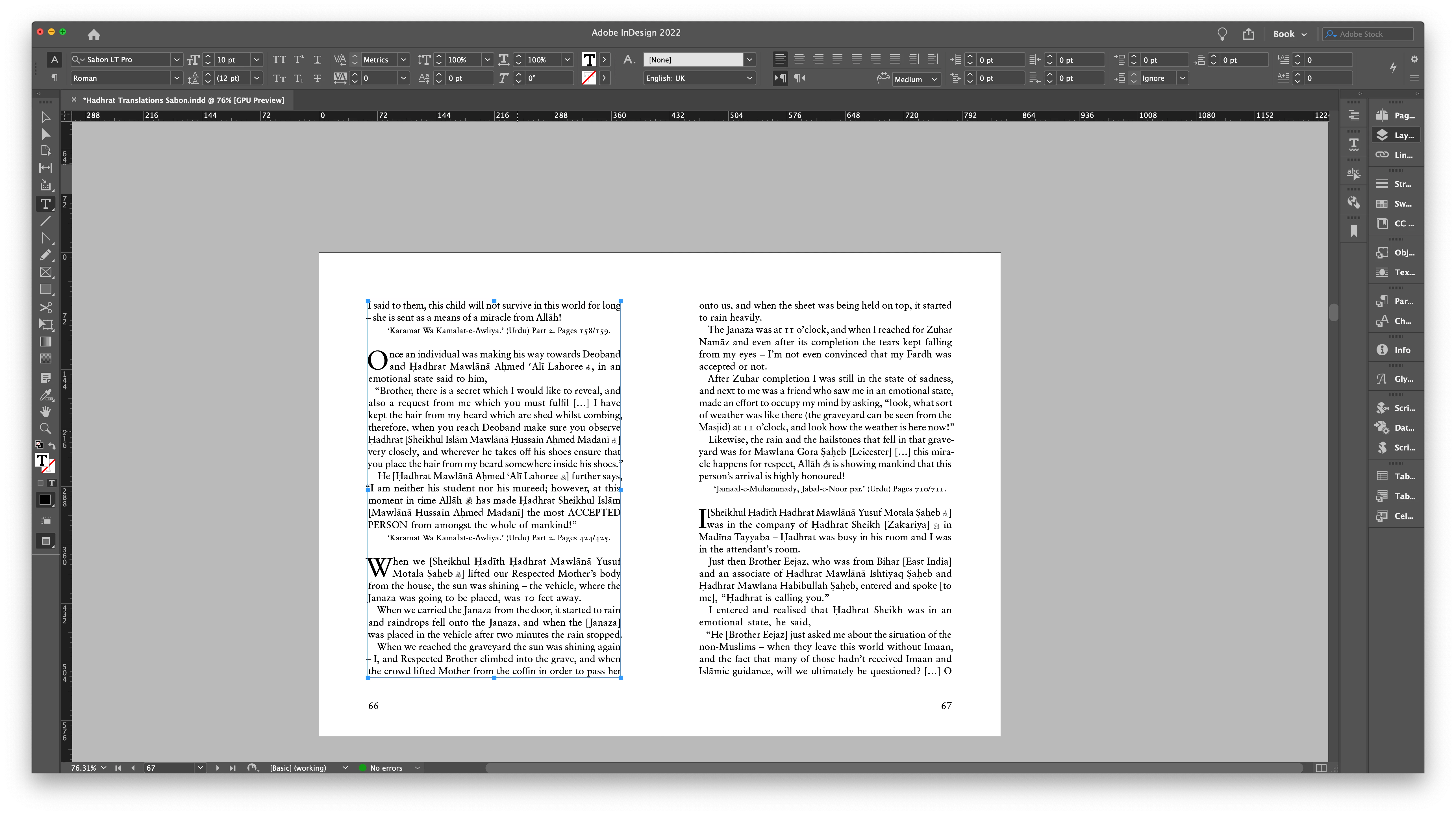
Task: Expand the English: UK language dropdown
Action: pyautogui.click(x=749, y=78)
